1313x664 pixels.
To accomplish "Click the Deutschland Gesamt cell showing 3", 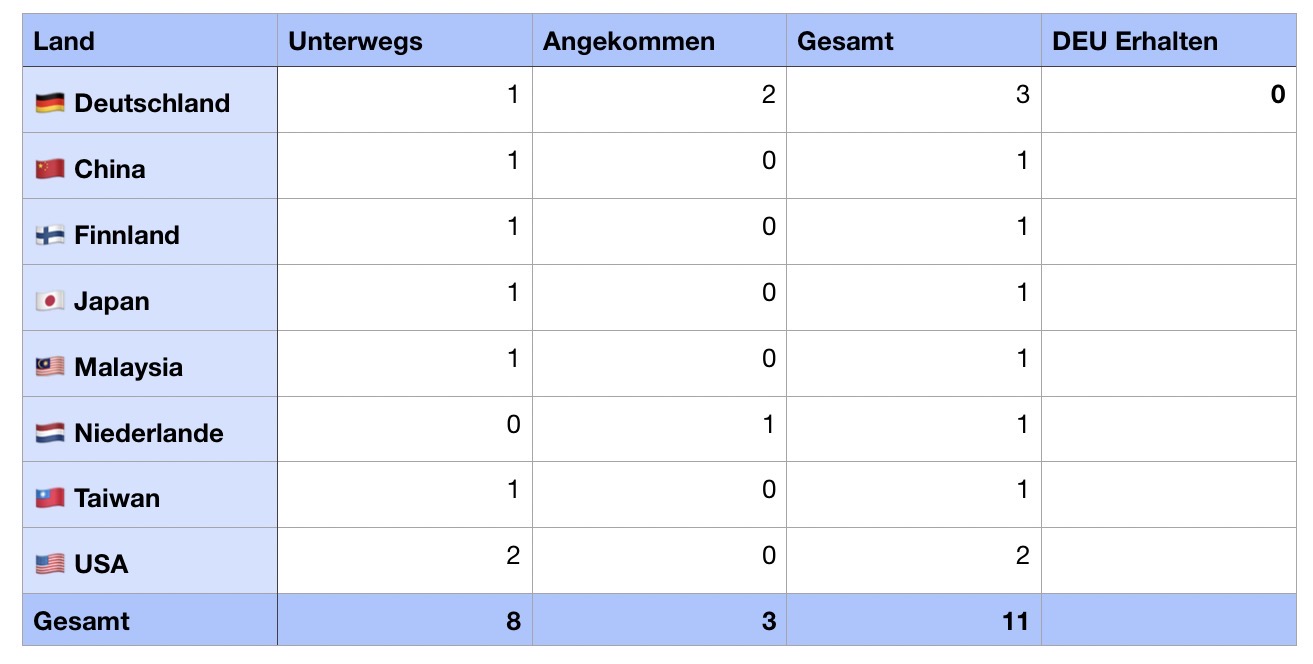I will pyautogui.click(x=913, y=99).
